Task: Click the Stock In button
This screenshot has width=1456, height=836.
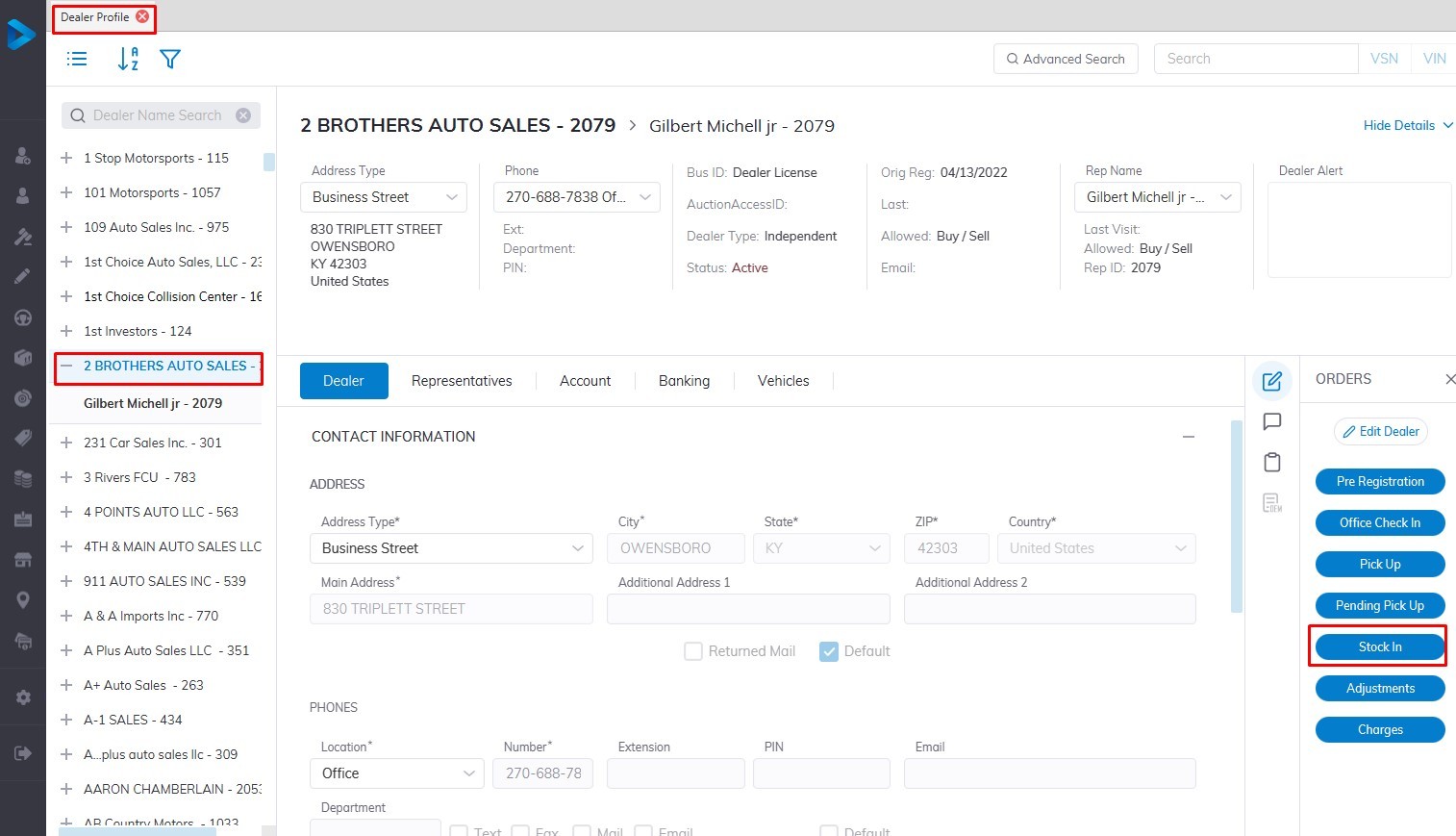Action: pos(1379,647)
